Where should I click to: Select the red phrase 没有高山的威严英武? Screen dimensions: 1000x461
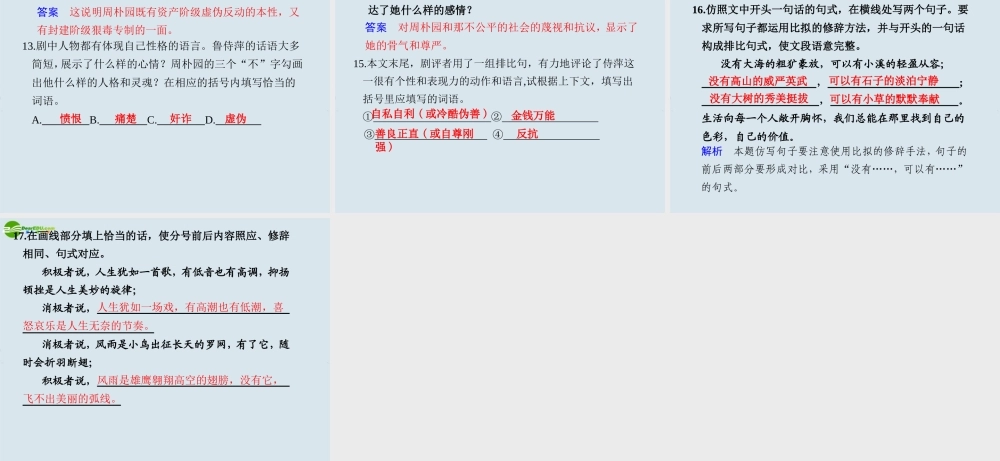pos(758,82)
